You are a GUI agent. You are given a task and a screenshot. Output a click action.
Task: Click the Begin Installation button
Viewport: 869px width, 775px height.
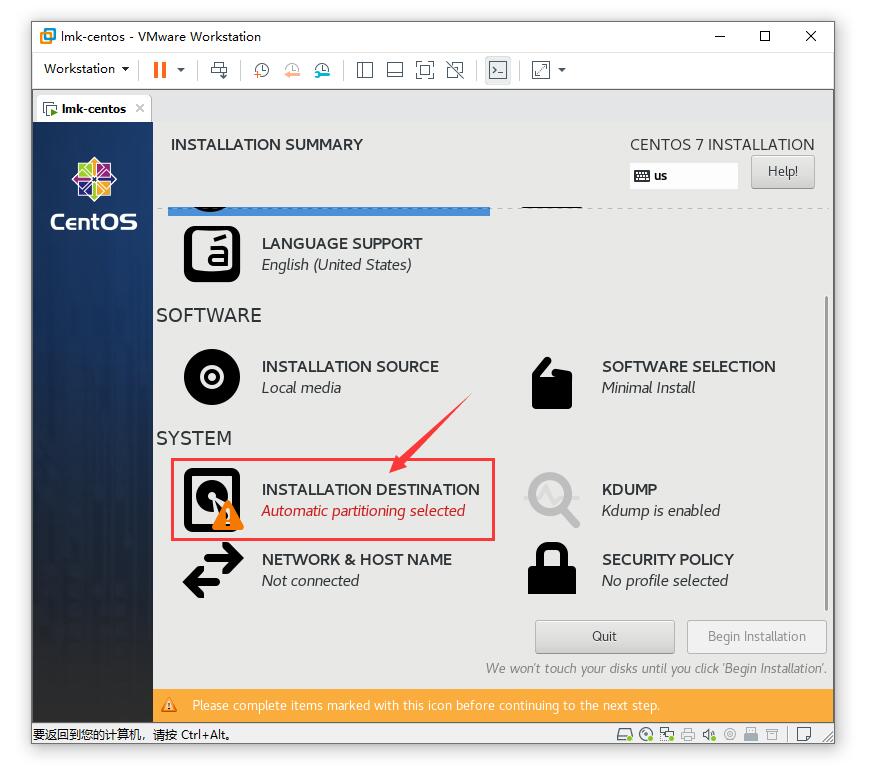click(756, 636)
